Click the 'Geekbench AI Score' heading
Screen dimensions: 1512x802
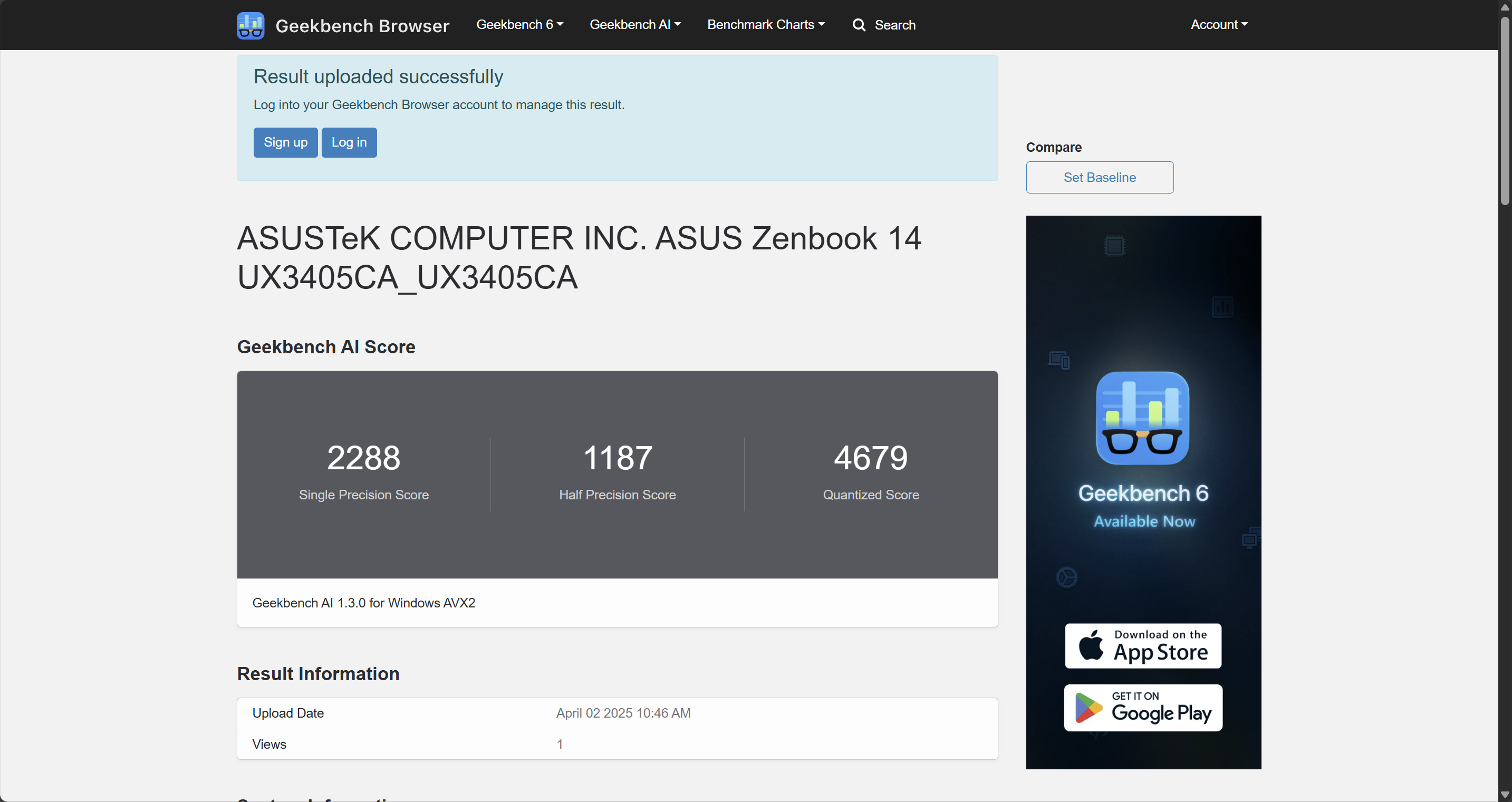(326, 347)
